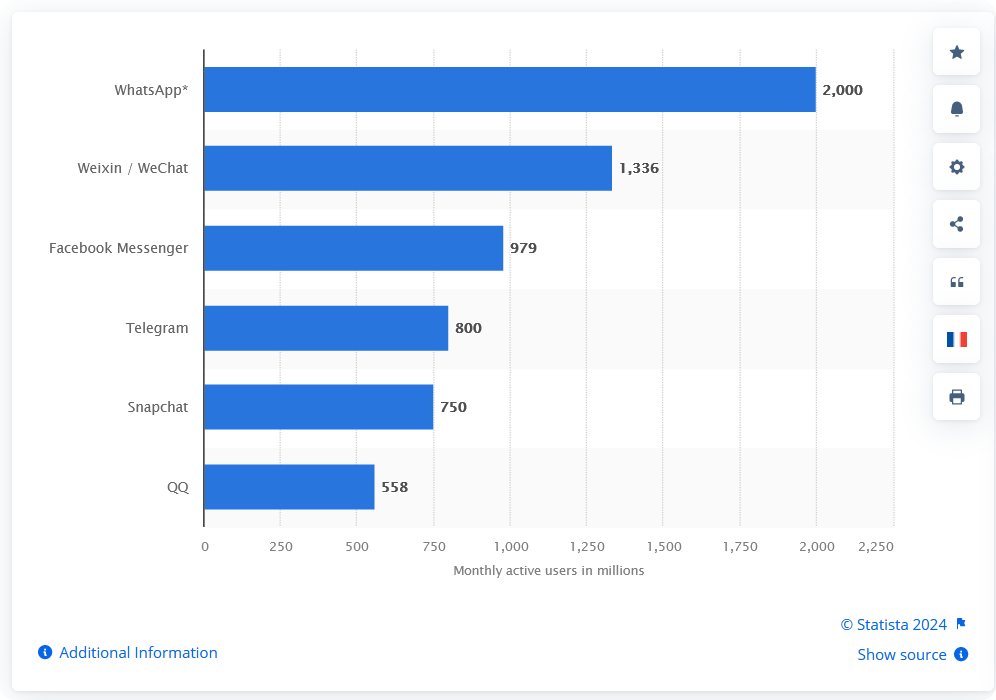The image size is (996, 700).
Task: Click the star favorite icon
Action: pos(957,52)
